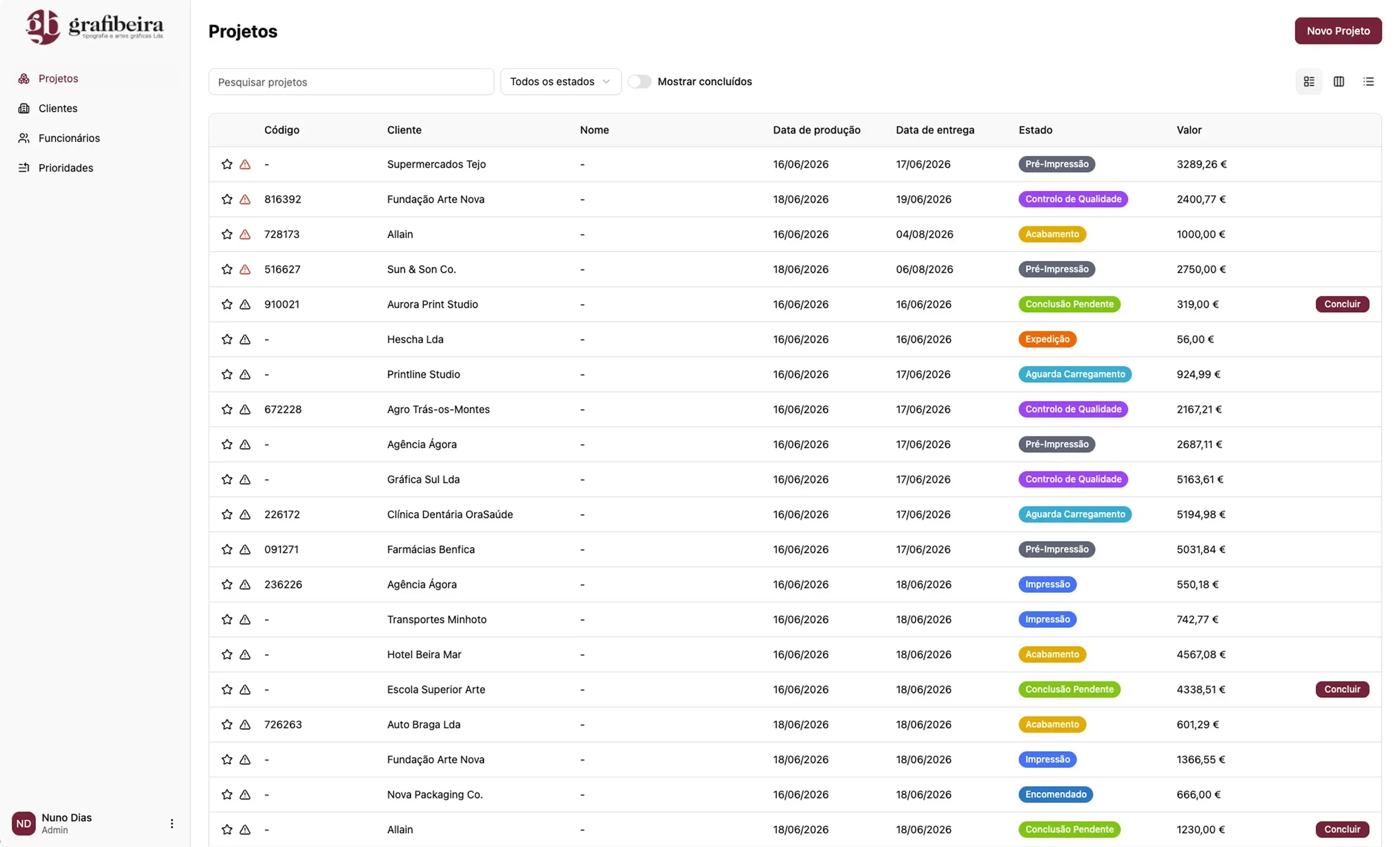
Task: Click Concluir on the Allain 1230,00 € row
Action: tap(1341, 829)
